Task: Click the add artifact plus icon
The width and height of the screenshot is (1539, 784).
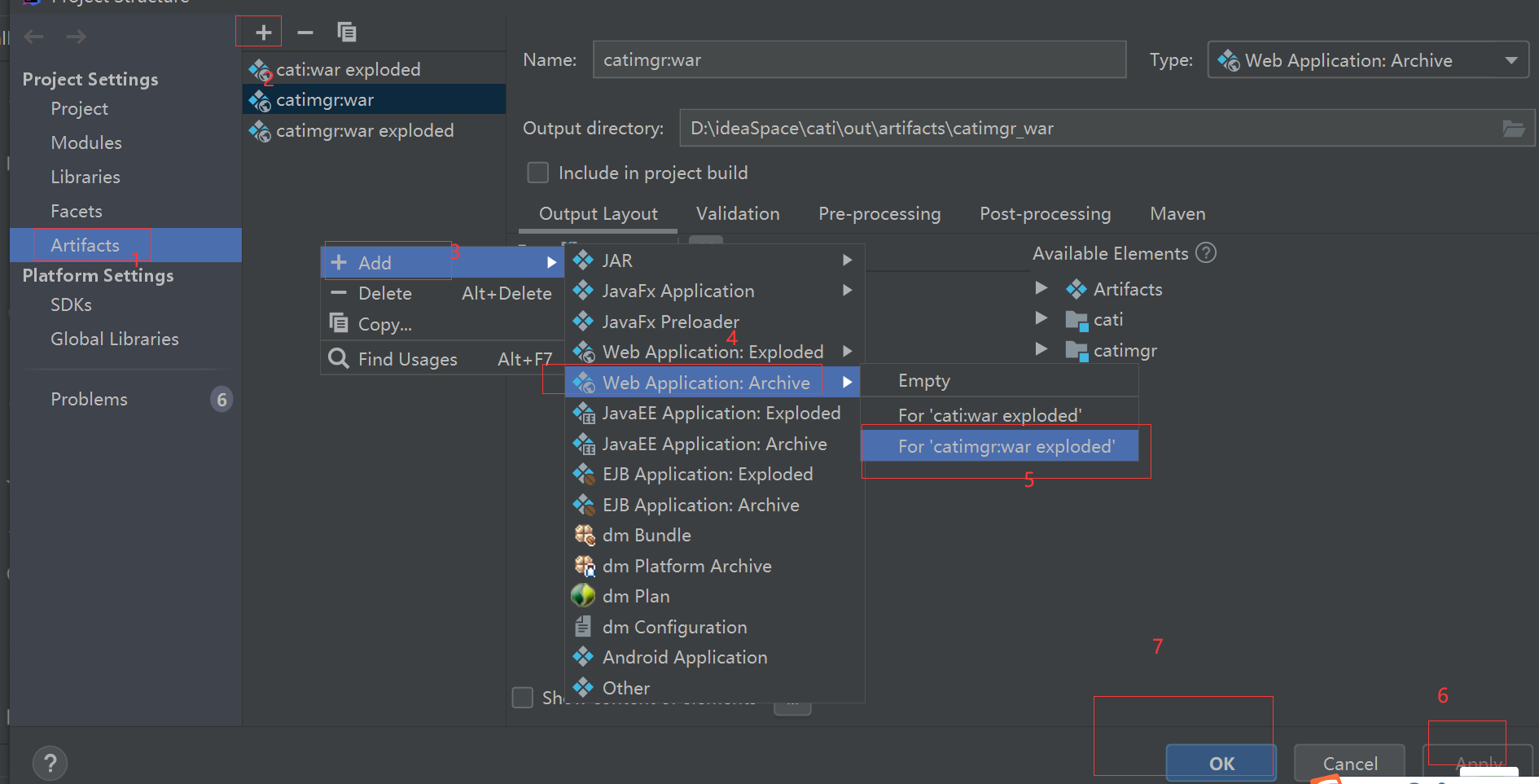Action: (x=262, y=33)
